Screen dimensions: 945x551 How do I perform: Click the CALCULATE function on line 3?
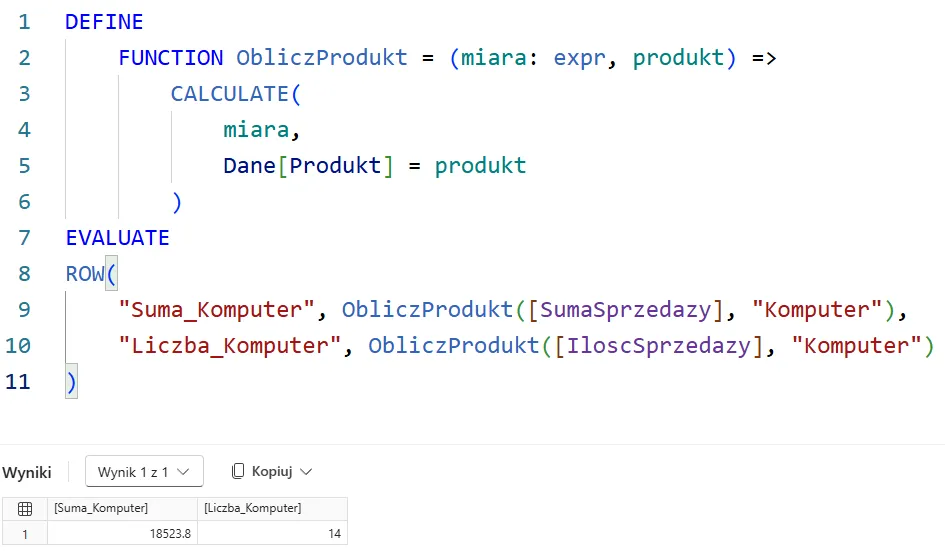230,94
